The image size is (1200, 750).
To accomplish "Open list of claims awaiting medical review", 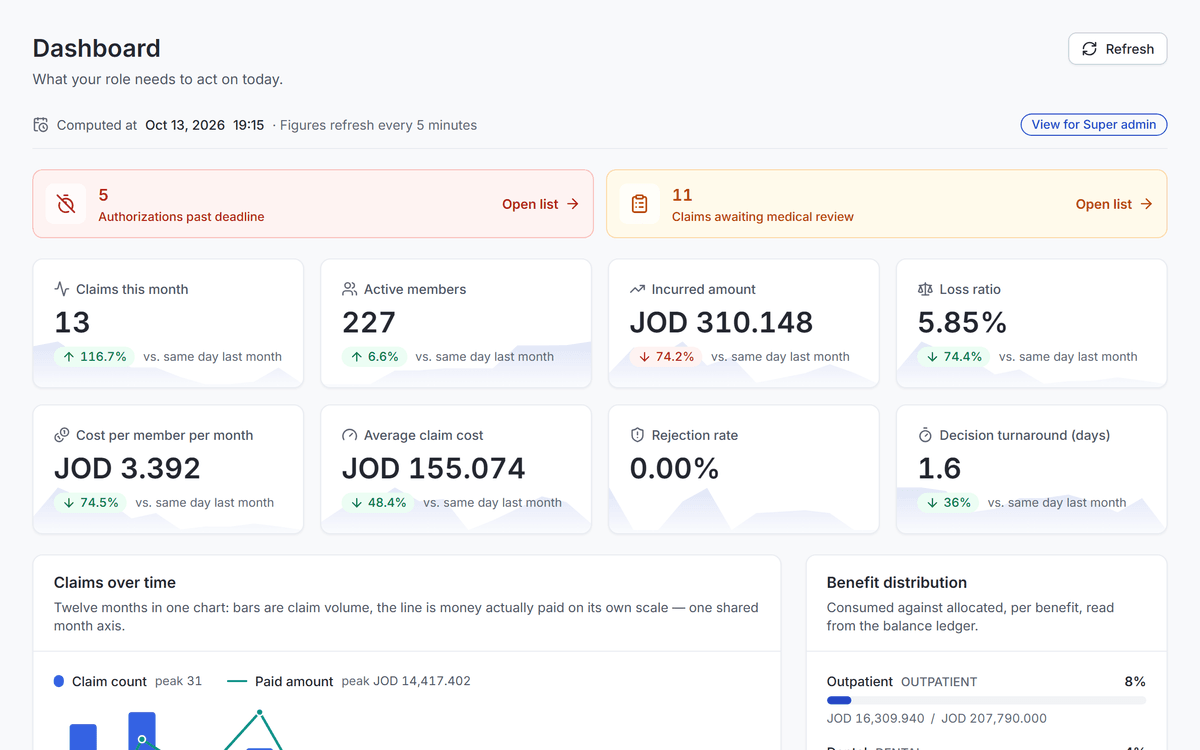I will coord(1114,204).
